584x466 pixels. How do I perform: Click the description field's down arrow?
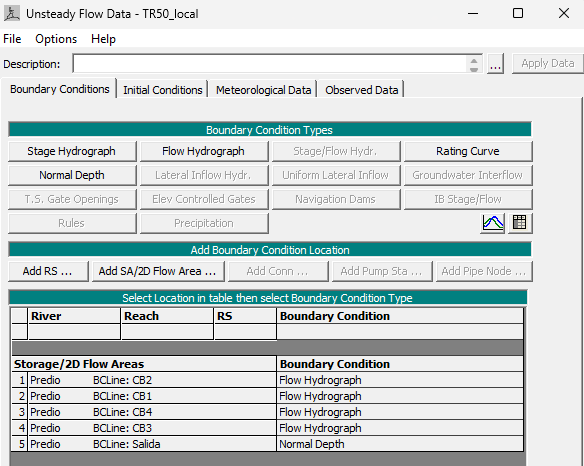coord(474,69)
